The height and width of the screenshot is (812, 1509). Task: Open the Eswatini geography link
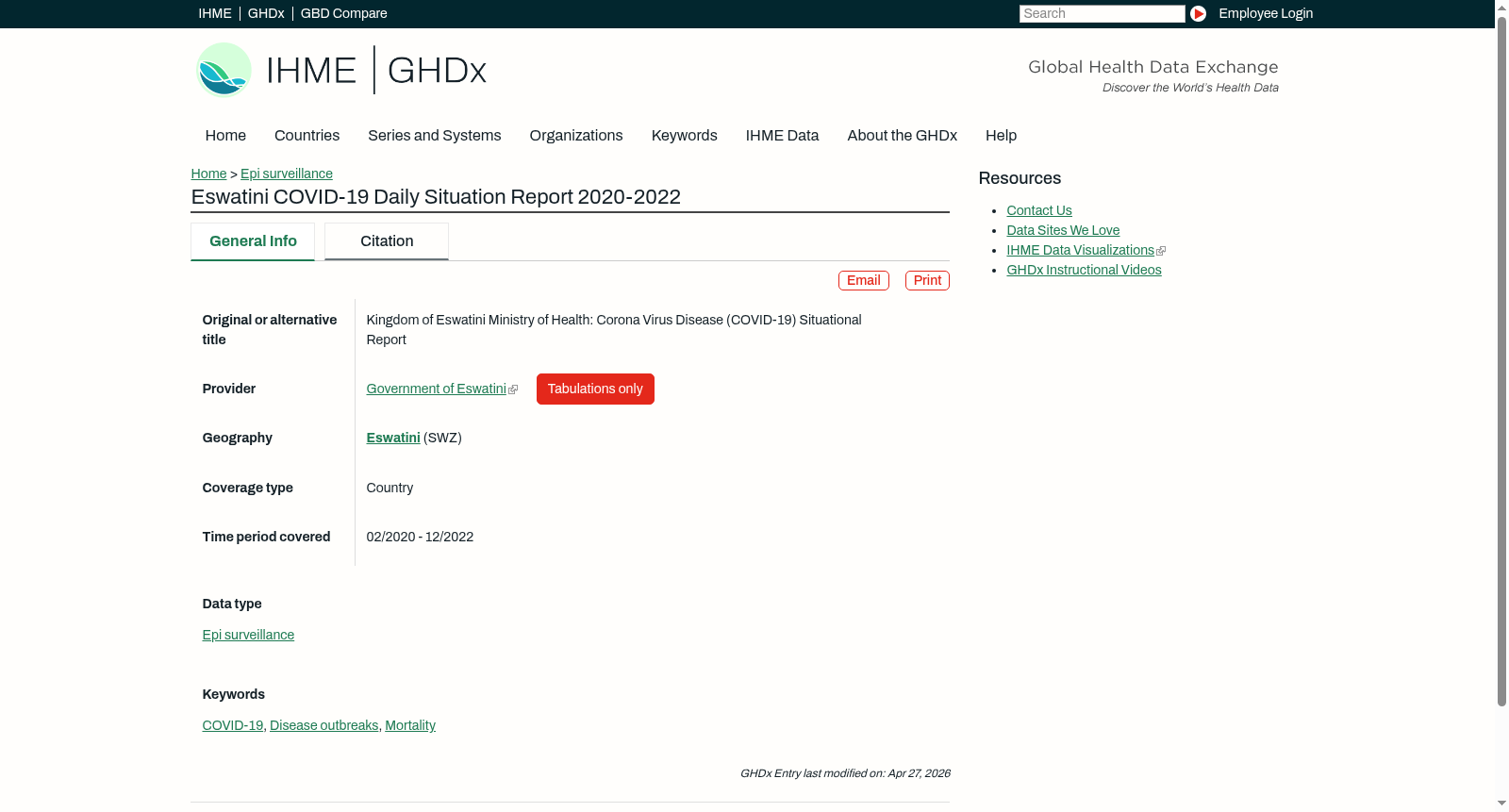coord(393,438)
